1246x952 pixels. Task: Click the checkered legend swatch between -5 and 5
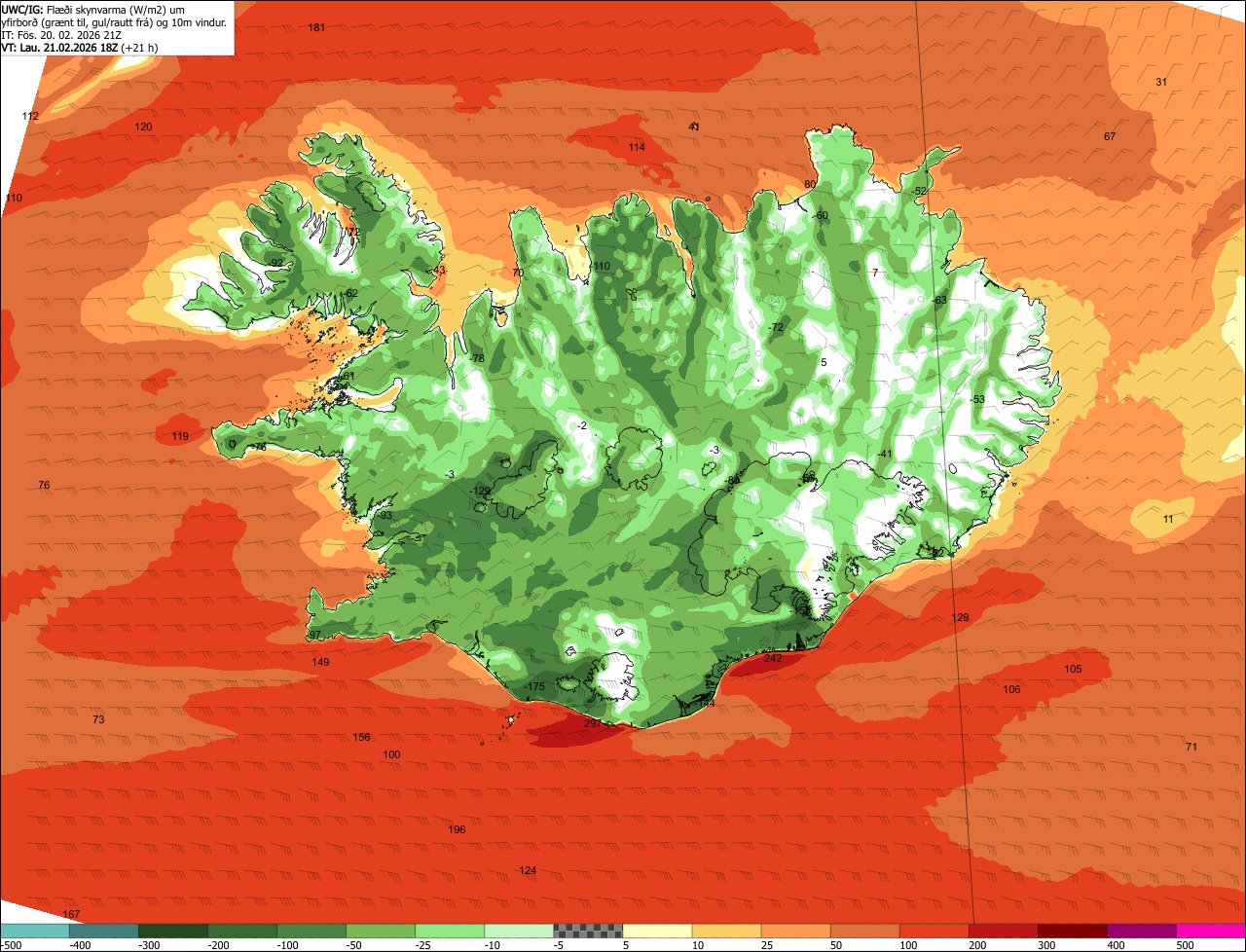[x=588, y=931]
